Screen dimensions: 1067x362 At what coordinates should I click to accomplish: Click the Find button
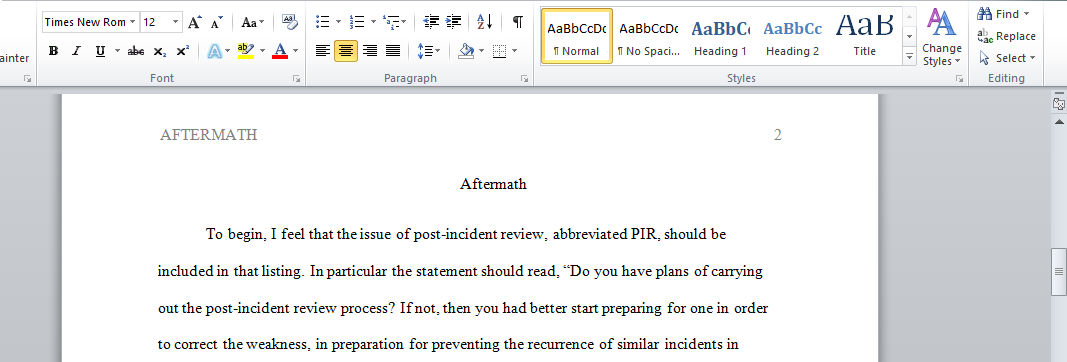[x=1004, y=14]
